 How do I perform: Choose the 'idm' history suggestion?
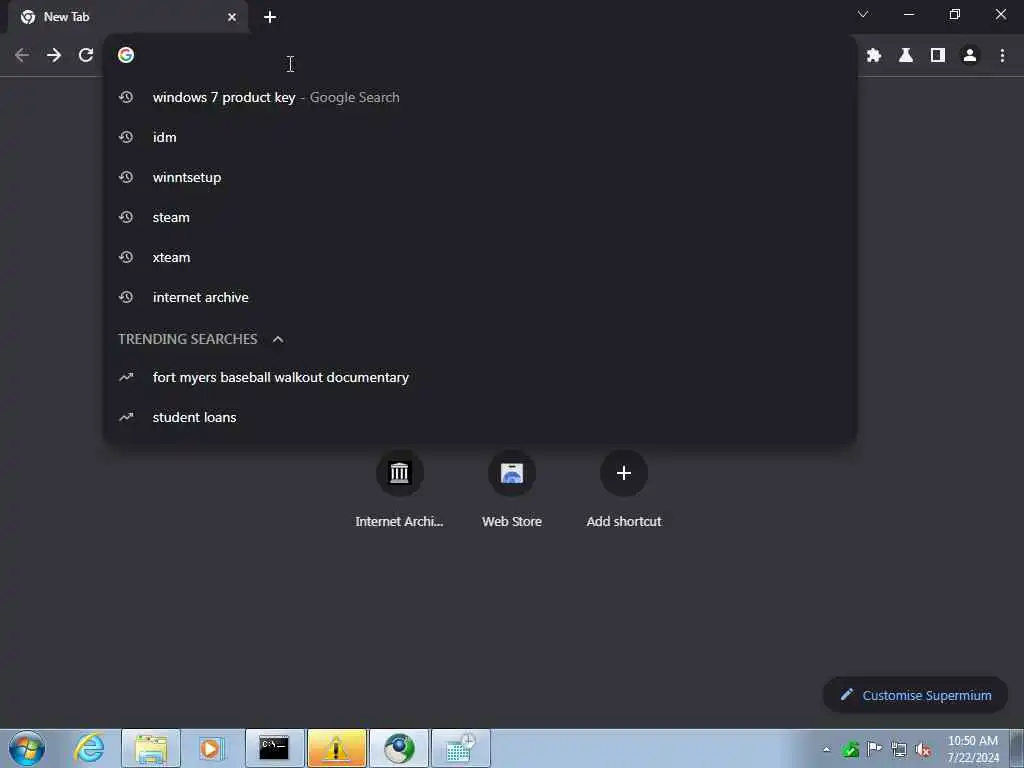pos(480,137)
